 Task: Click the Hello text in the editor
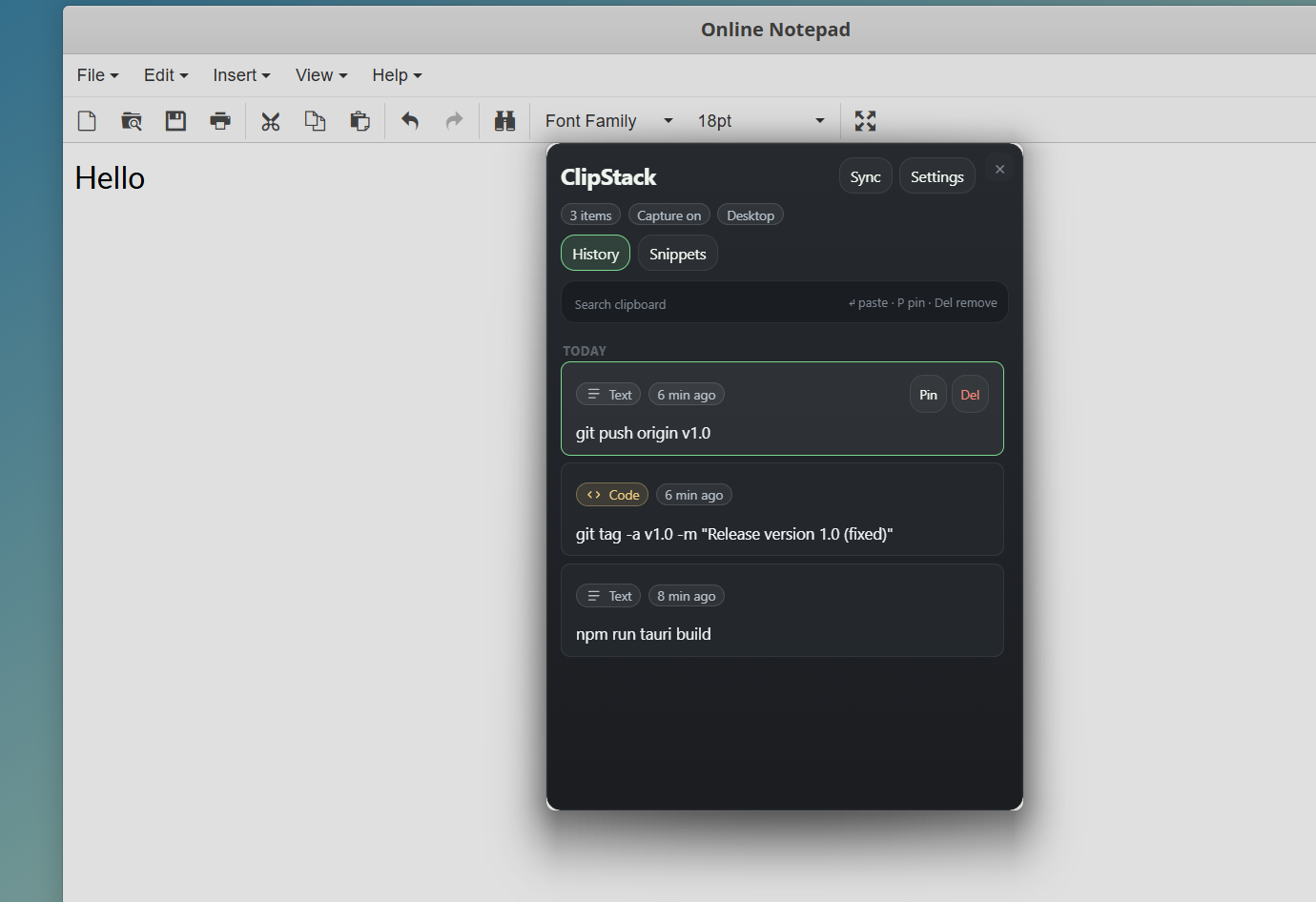tap(110, 178)
